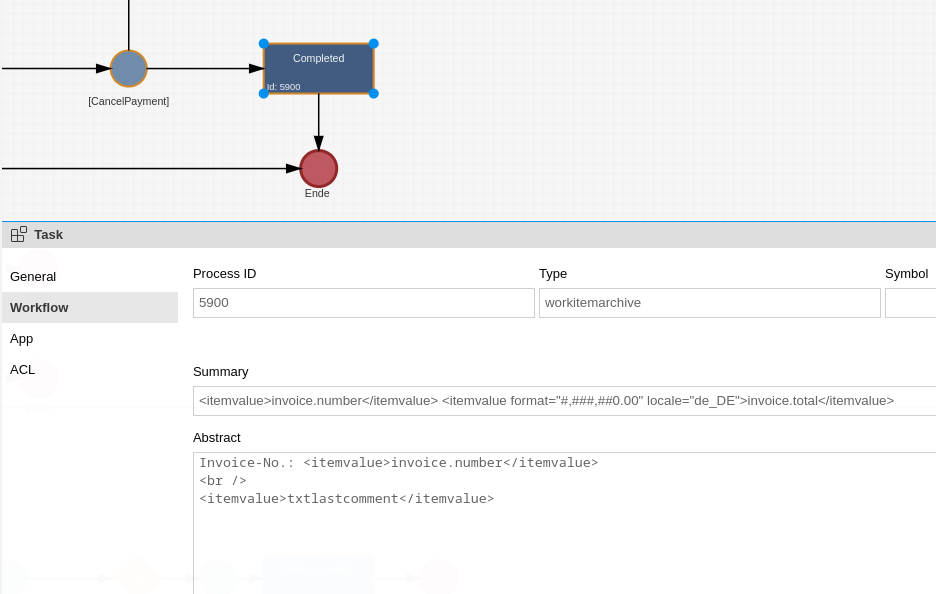Click the top-left handle of Completed task

pyautogui.click(x=264, y=44)
